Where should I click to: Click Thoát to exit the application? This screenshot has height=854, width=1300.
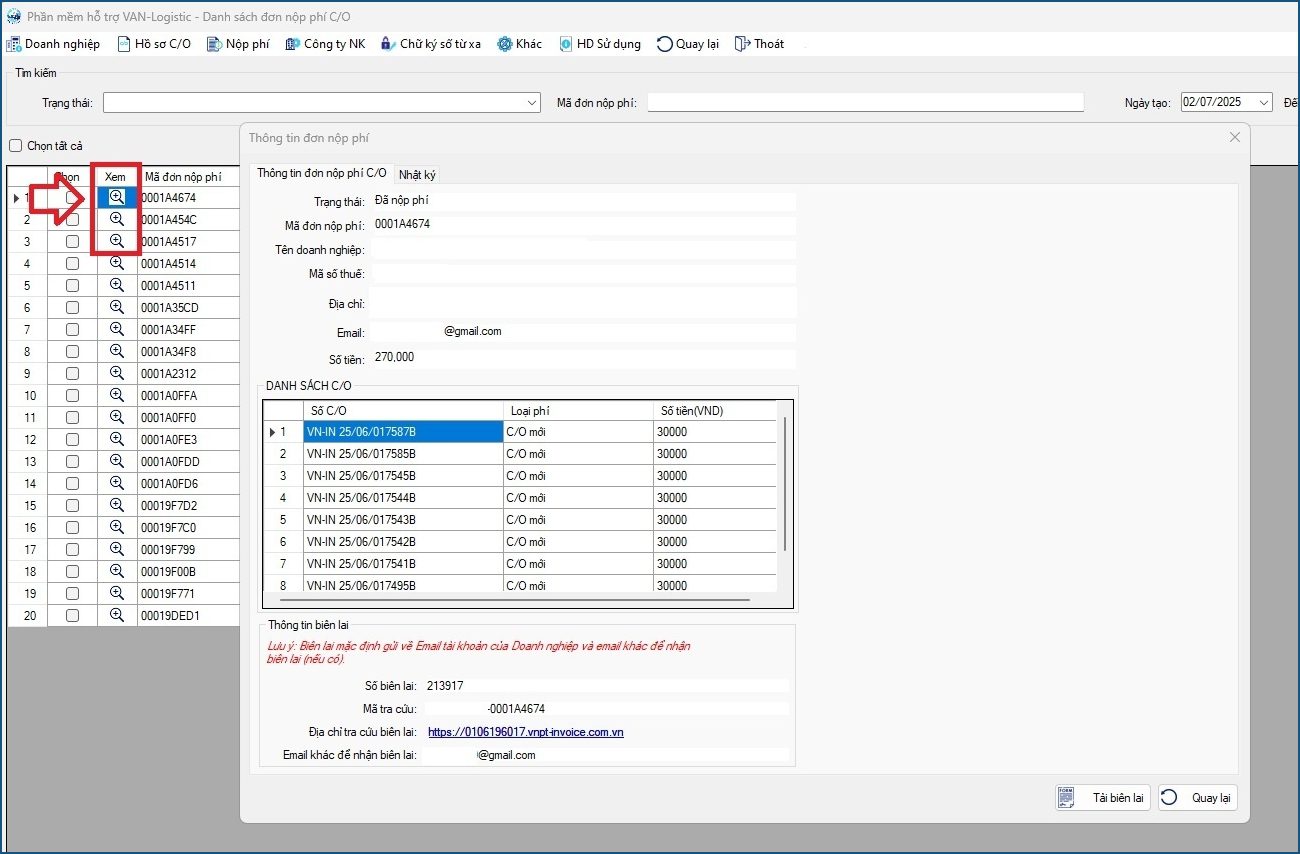pyautogui.click(x=759, y=44)
